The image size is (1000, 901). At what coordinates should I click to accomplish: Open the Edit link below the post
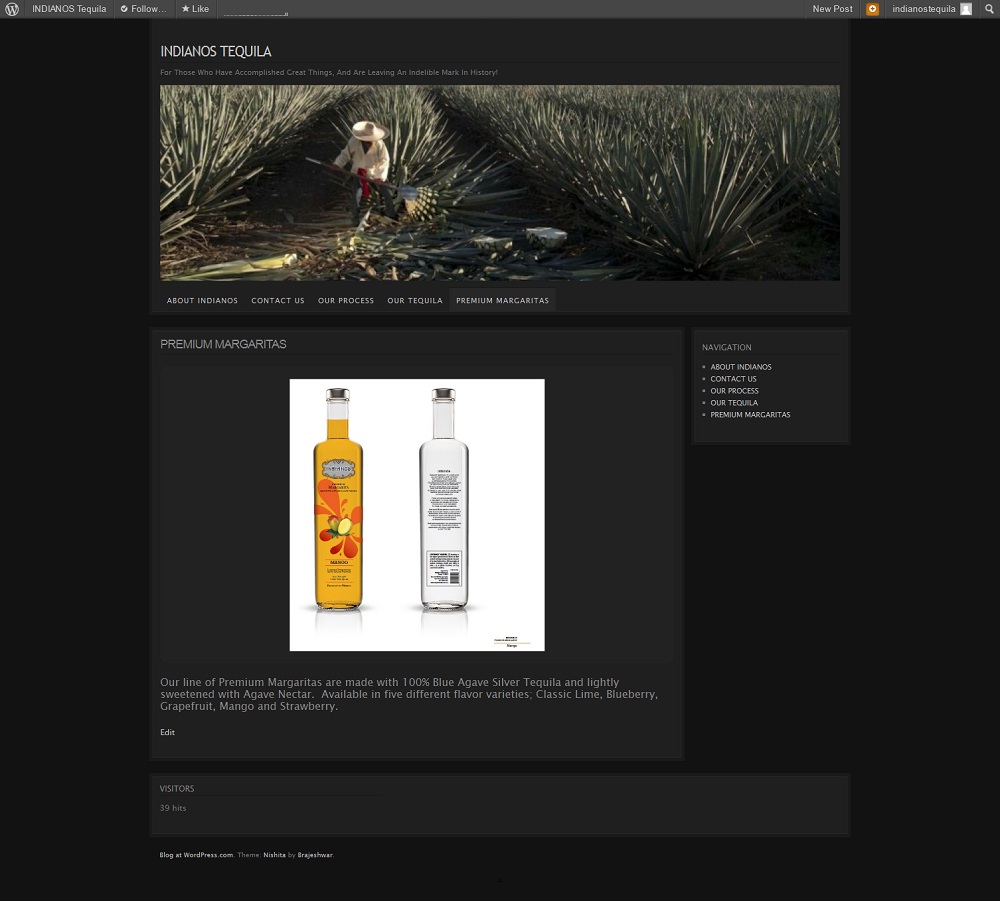tap(167, 732)
